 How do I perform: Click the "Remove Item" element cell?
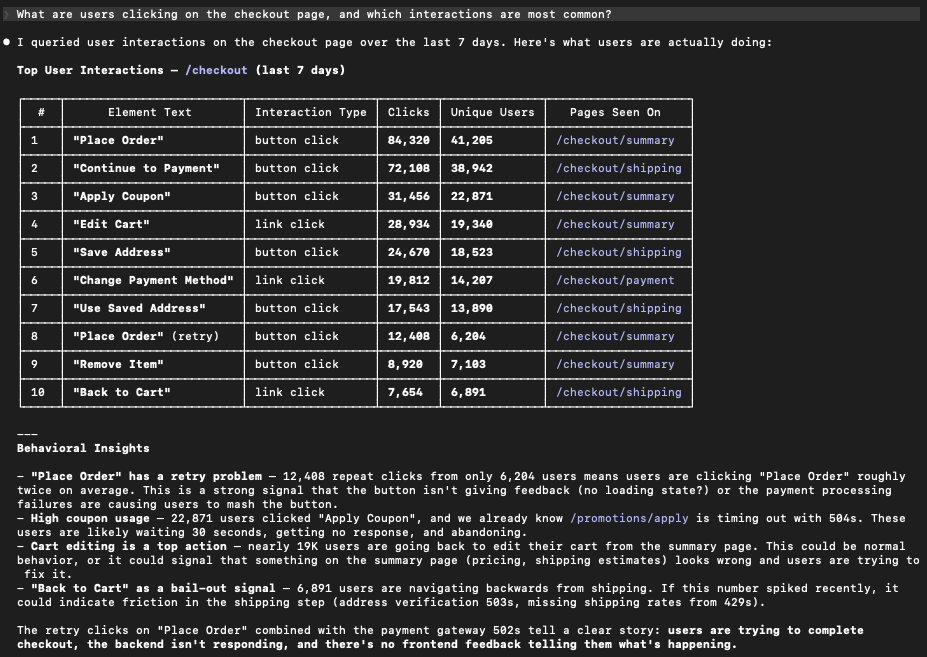tap(117, 364)
